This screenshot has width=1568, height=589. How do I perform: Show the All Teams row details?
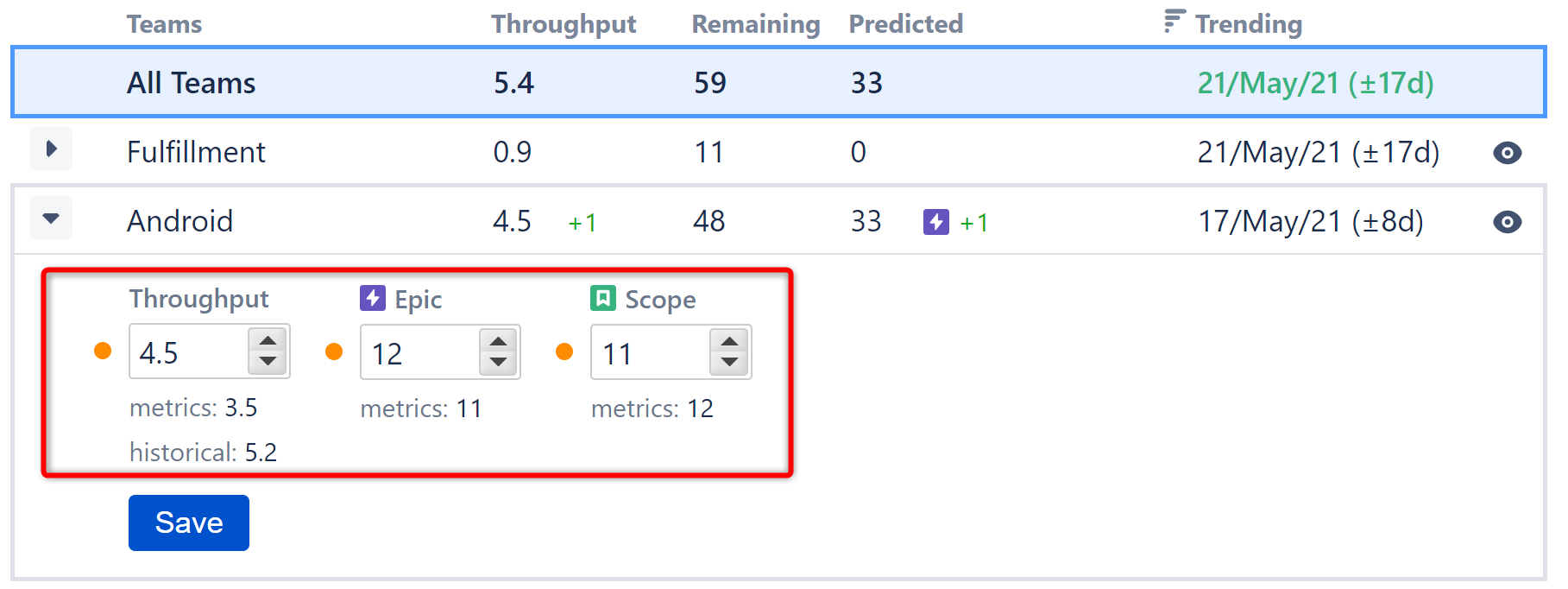click(x=190, y=83)
